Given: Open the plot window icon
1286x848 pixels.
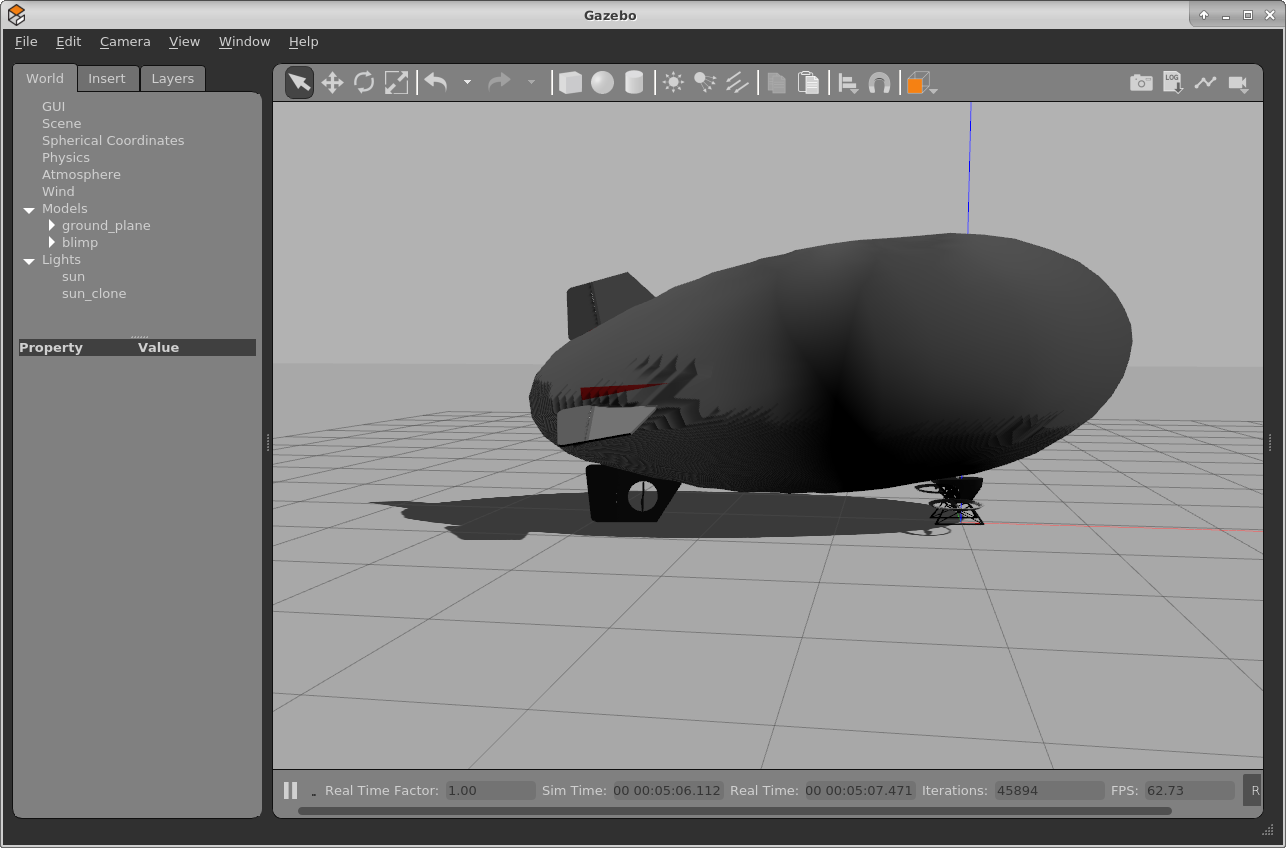Looking at the screenshot, I should click(1205, 83).
